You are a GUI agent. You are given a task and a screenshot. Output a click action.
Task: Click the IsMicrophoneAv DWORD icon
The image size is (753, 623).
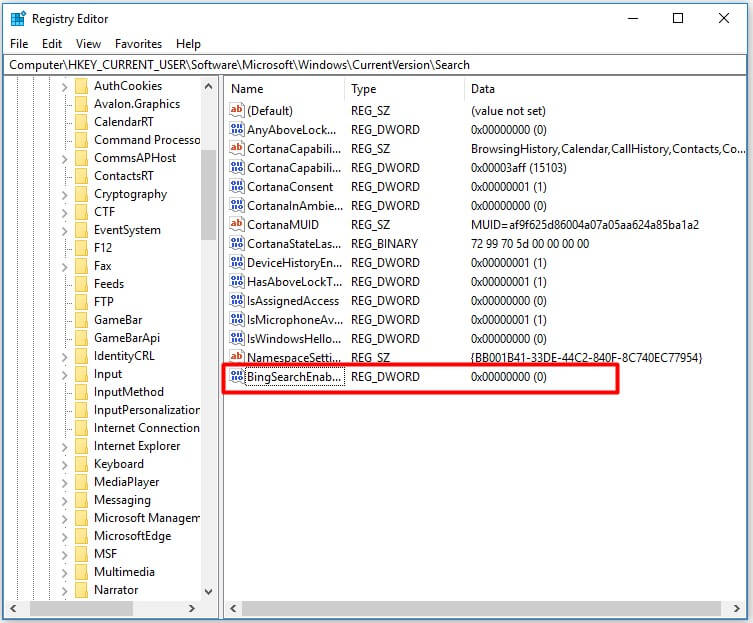(236, 319)
